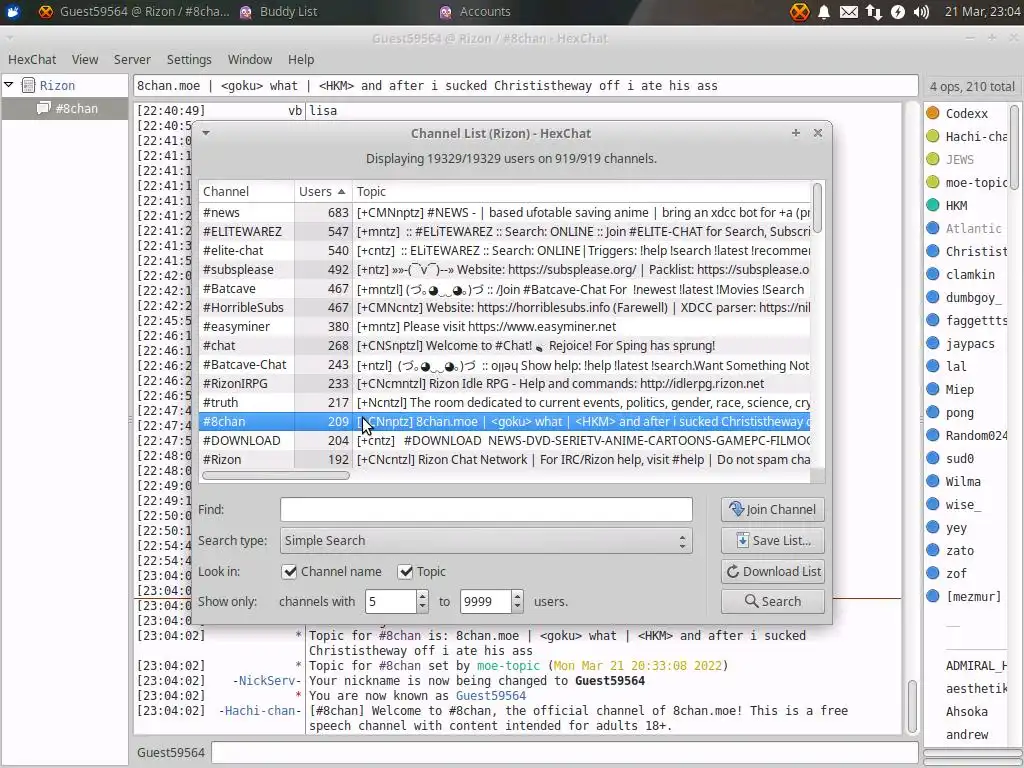Screen dimensions: 1024x768
Task: Click the Save List... button
Action: pyautogui.click(x=773, y=540)
